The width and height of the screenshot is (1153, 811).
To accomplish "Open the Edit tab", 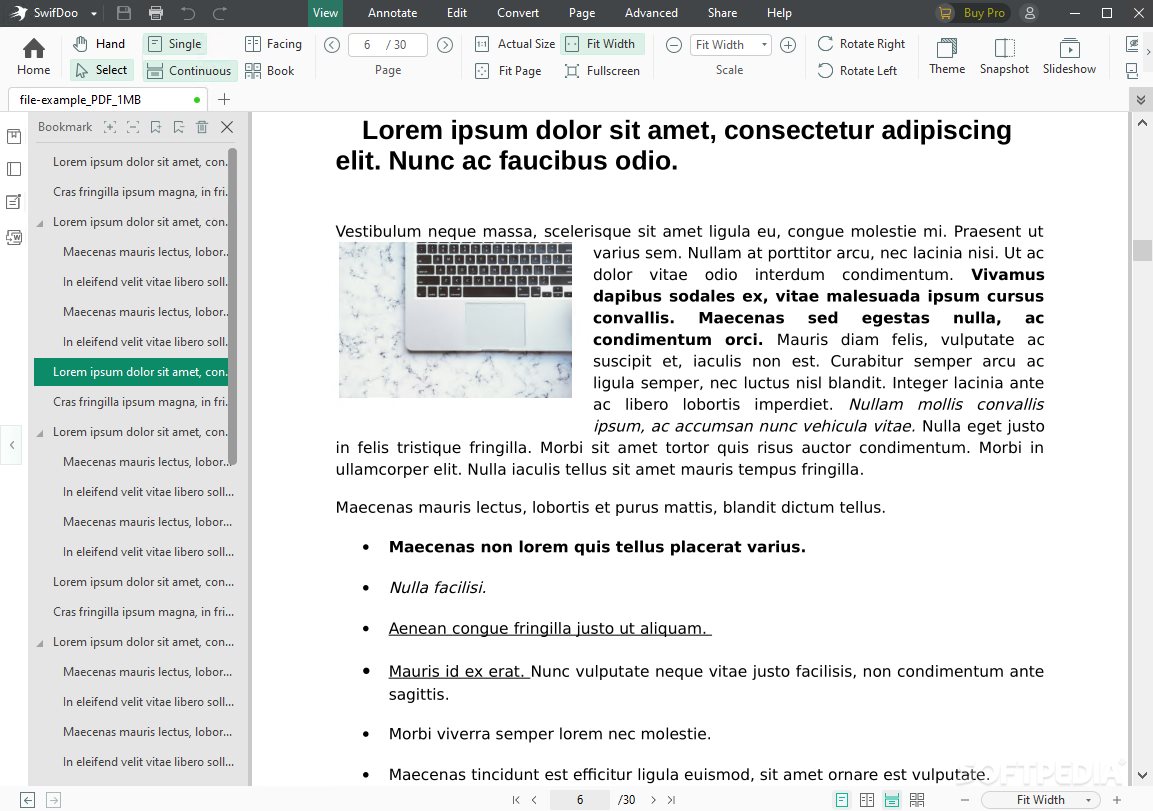I will click(457, 12).
